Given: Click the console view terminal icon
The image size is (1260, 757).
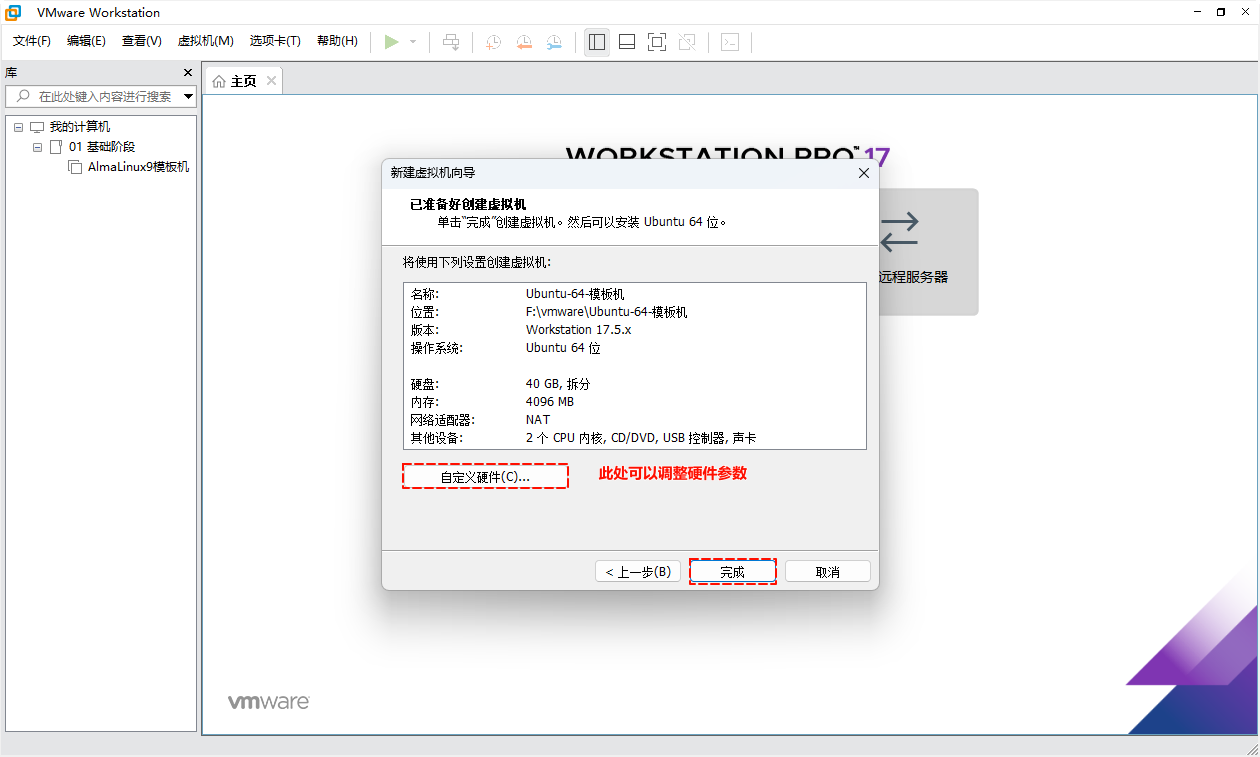Looking at the screenshot, I should tap(730, 42).
